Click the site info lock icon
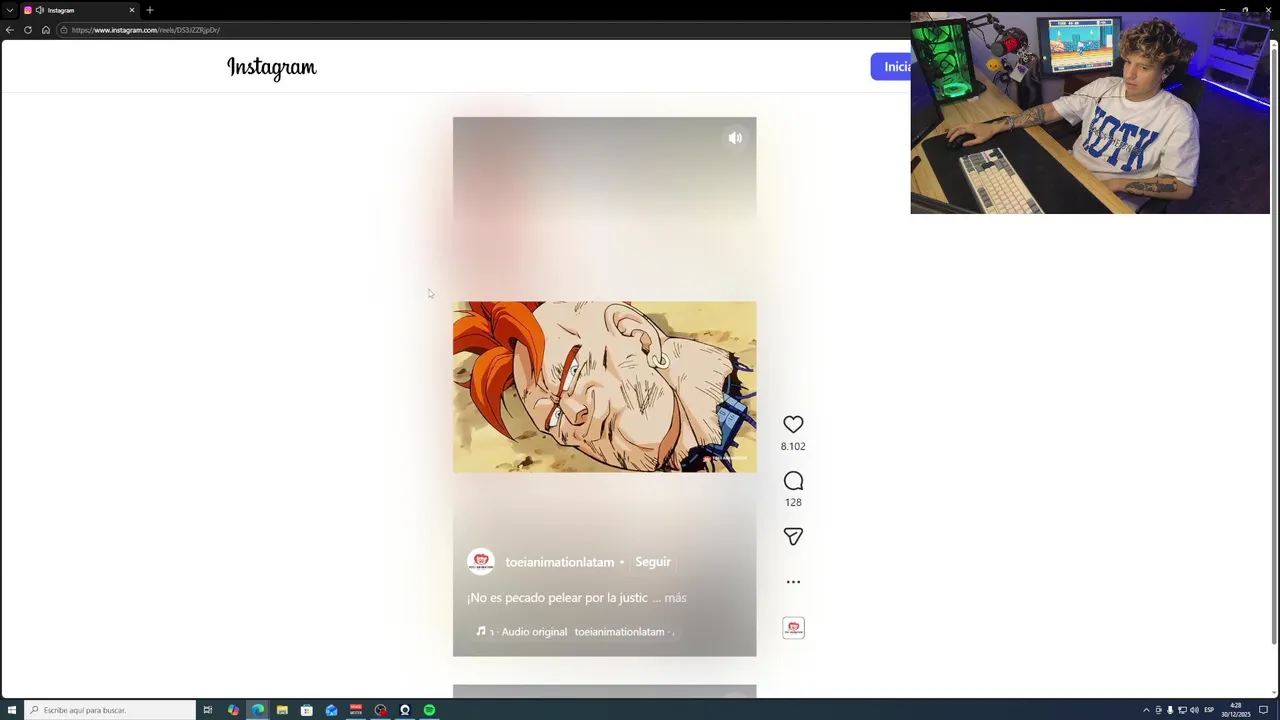The height and width of the screenshot is (720, 1280). point(63,30)
